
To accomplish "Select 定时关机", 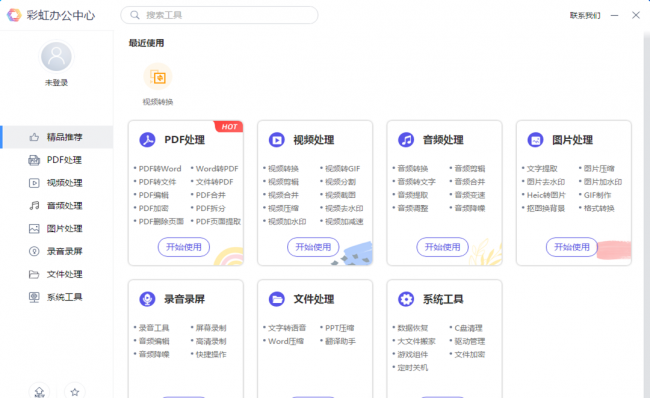I will [412, 367].
